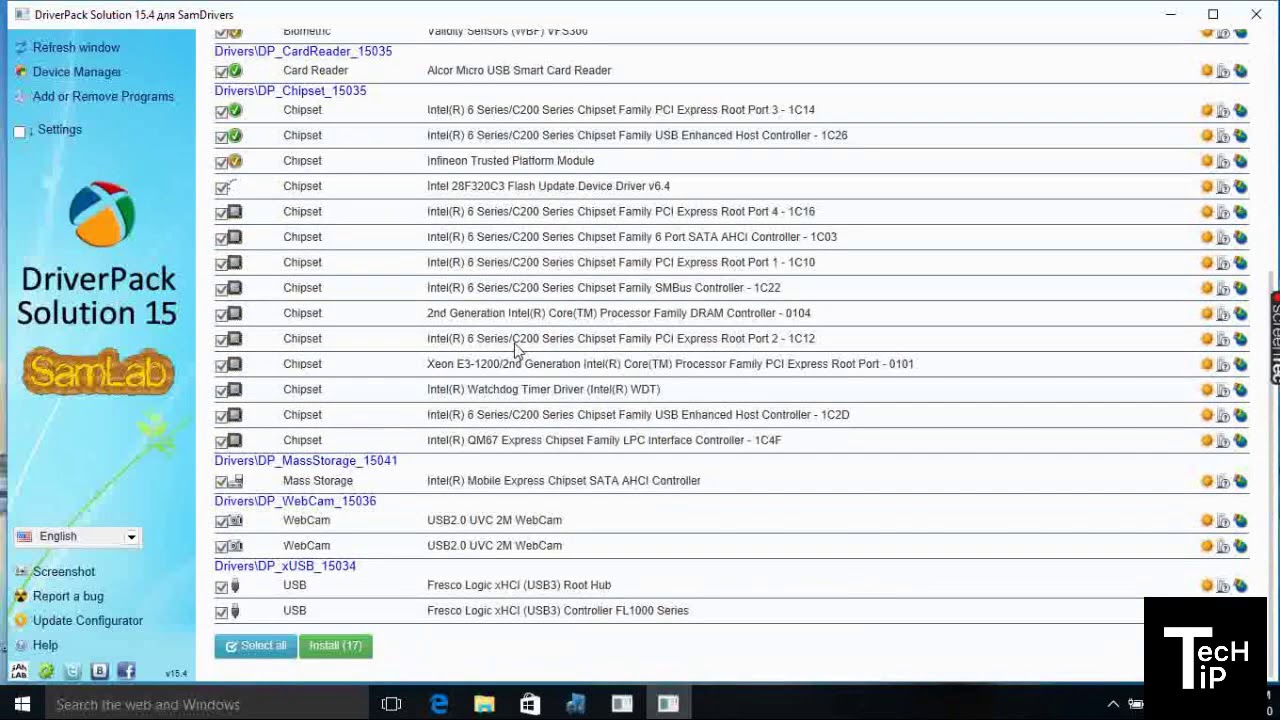Click globe icon on Alcor Micro Card Reader row
The image size is (1280, 720).
pyautogui.click(x=1240, y=71)
